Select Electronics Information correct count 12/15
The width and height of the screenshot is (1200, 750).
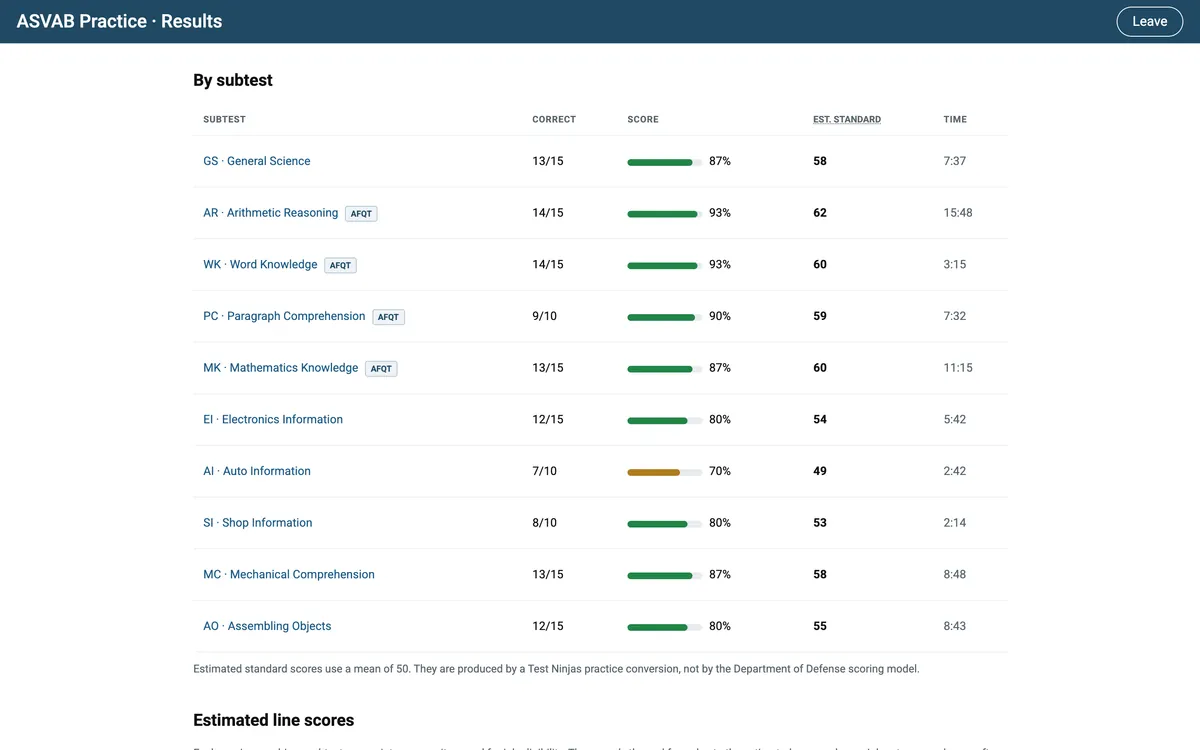pyautogui.click(x=548, y=420)
